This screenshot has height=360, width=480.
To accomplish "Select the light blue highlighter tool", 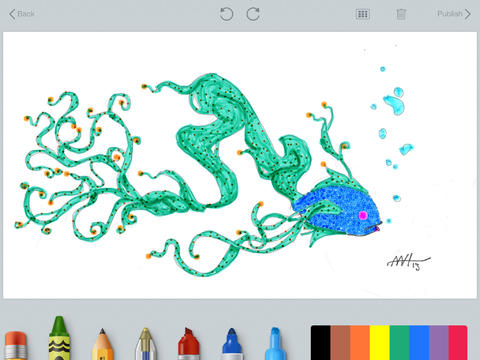I will [x=275, y=343].
